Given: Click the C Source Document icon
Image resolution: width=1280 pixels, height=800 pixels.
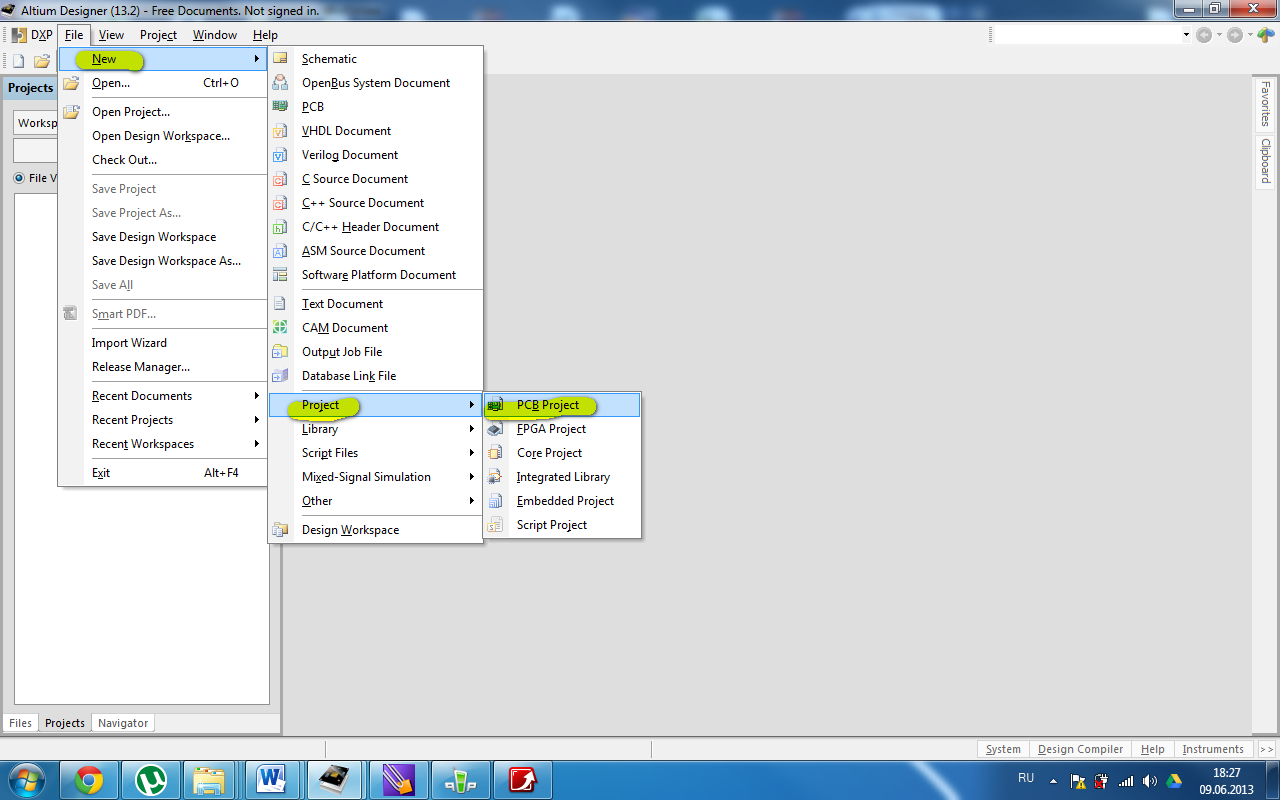Looking at the screenshot, I should (281, 179).
